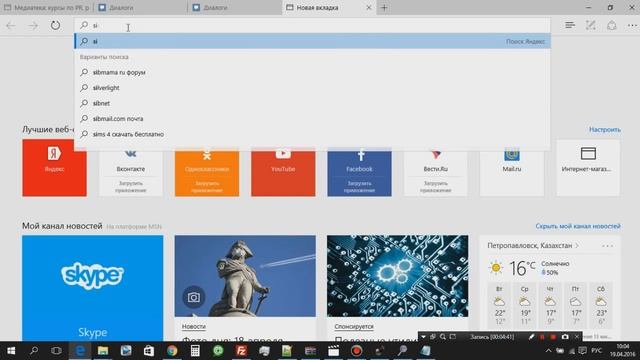Choose the highlighted 'si' Яндекс search suggestion
The height and width of the screenshot is (360, 640).
312,41
